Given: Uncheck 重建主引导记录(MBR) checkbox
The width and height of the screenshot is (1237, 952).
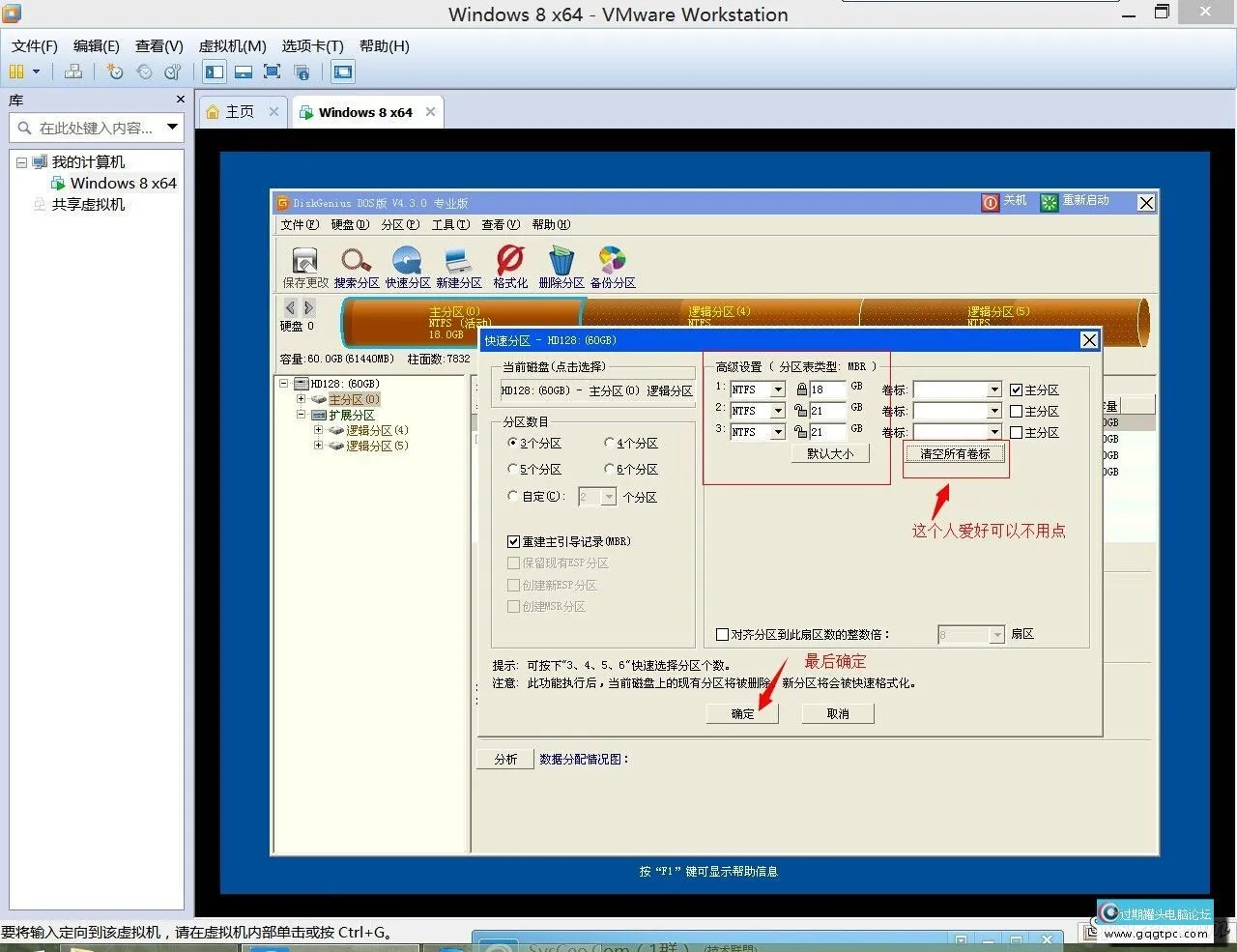Looking at the screenshot, I should point(514,542).
